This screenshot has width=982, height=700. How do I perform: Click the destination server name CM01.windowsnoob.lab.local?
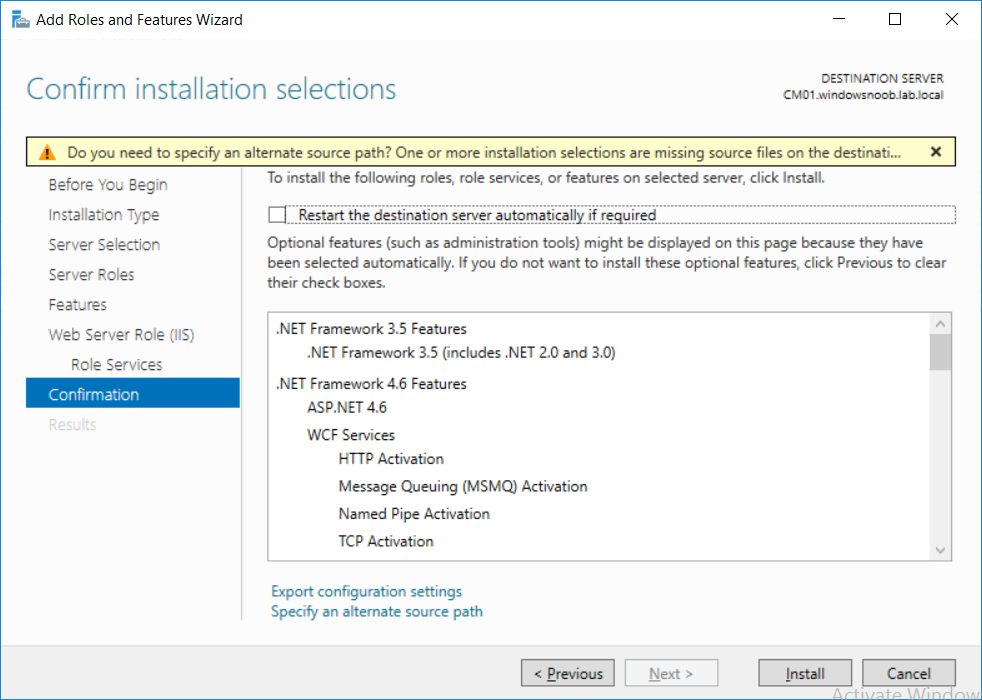pyautogui.click(x=863, y=95)
